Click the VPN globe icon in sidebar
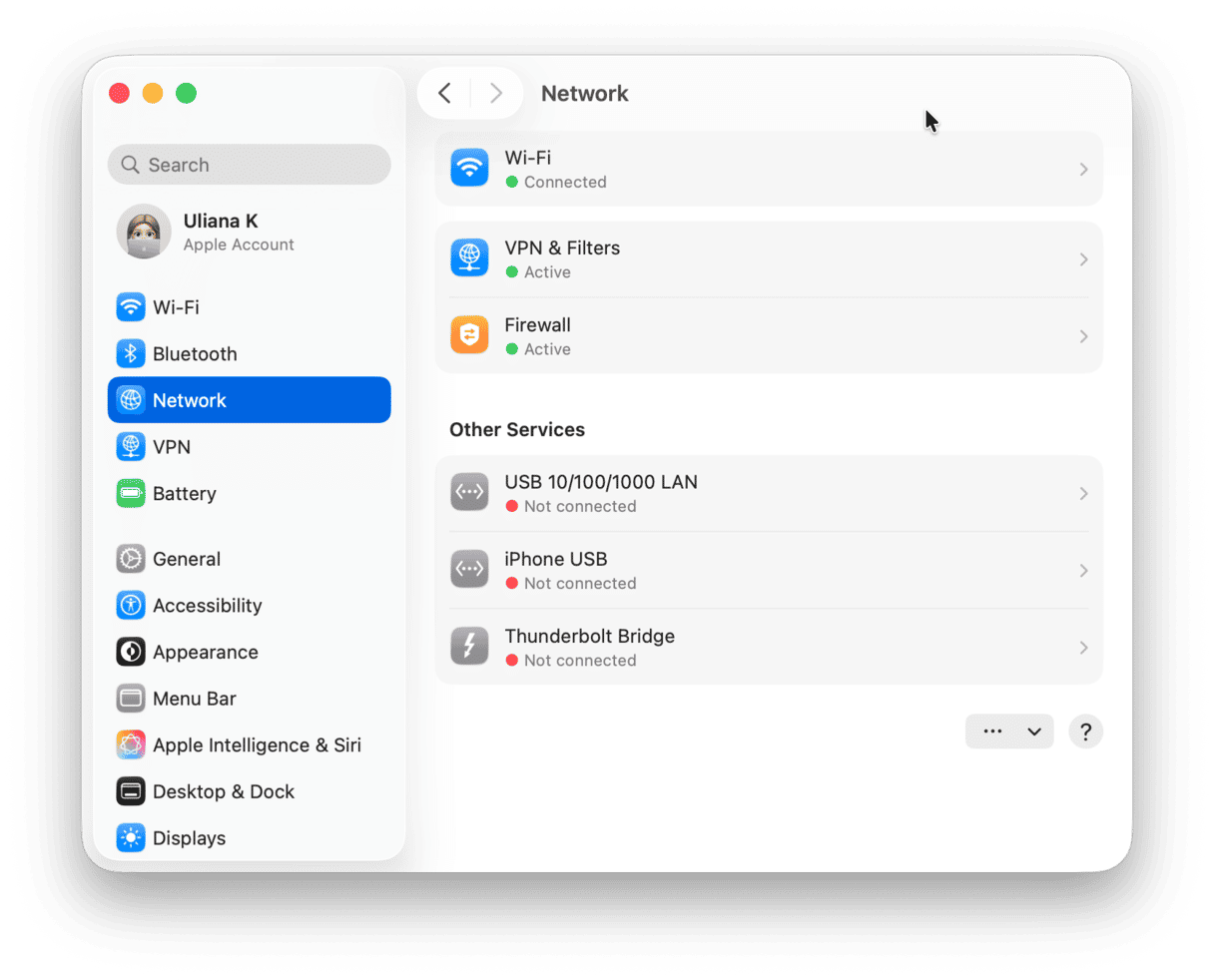This screenshot has height=980, width=1214. (131, 446)
